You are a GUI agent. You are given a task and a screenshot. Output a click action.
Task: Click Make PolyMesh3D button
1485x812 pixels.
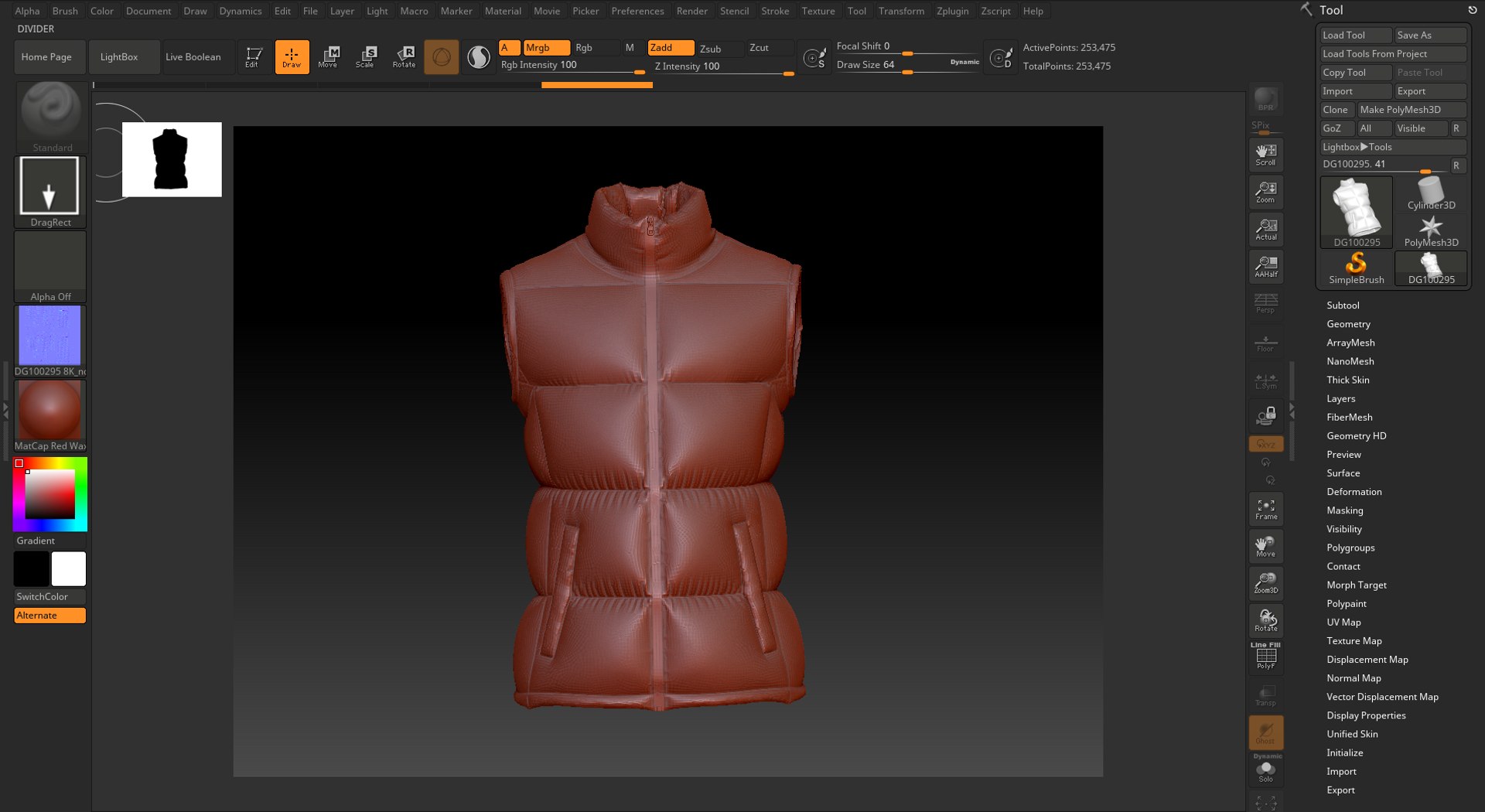coord(1412,110)
